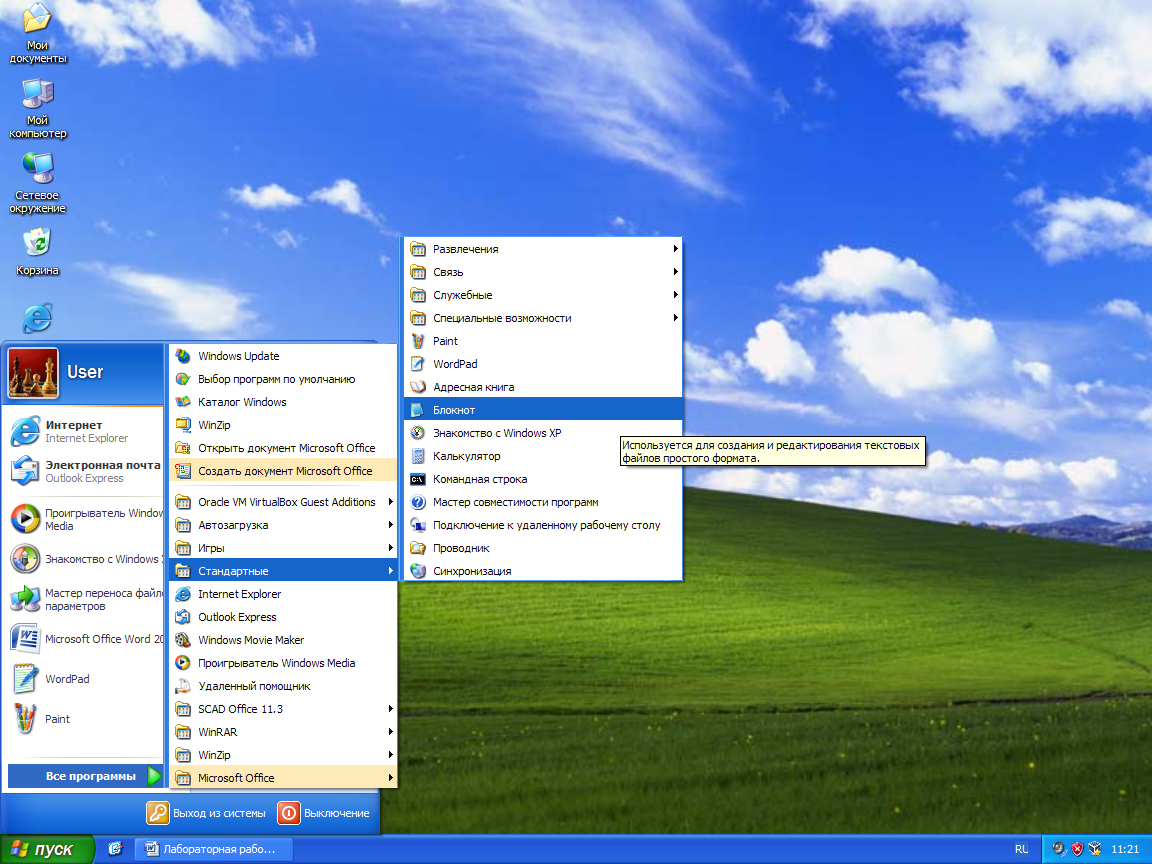Click the Internet Explorer quick launch icon
This screenshot has width=1152, height=864.
(115, 849)
